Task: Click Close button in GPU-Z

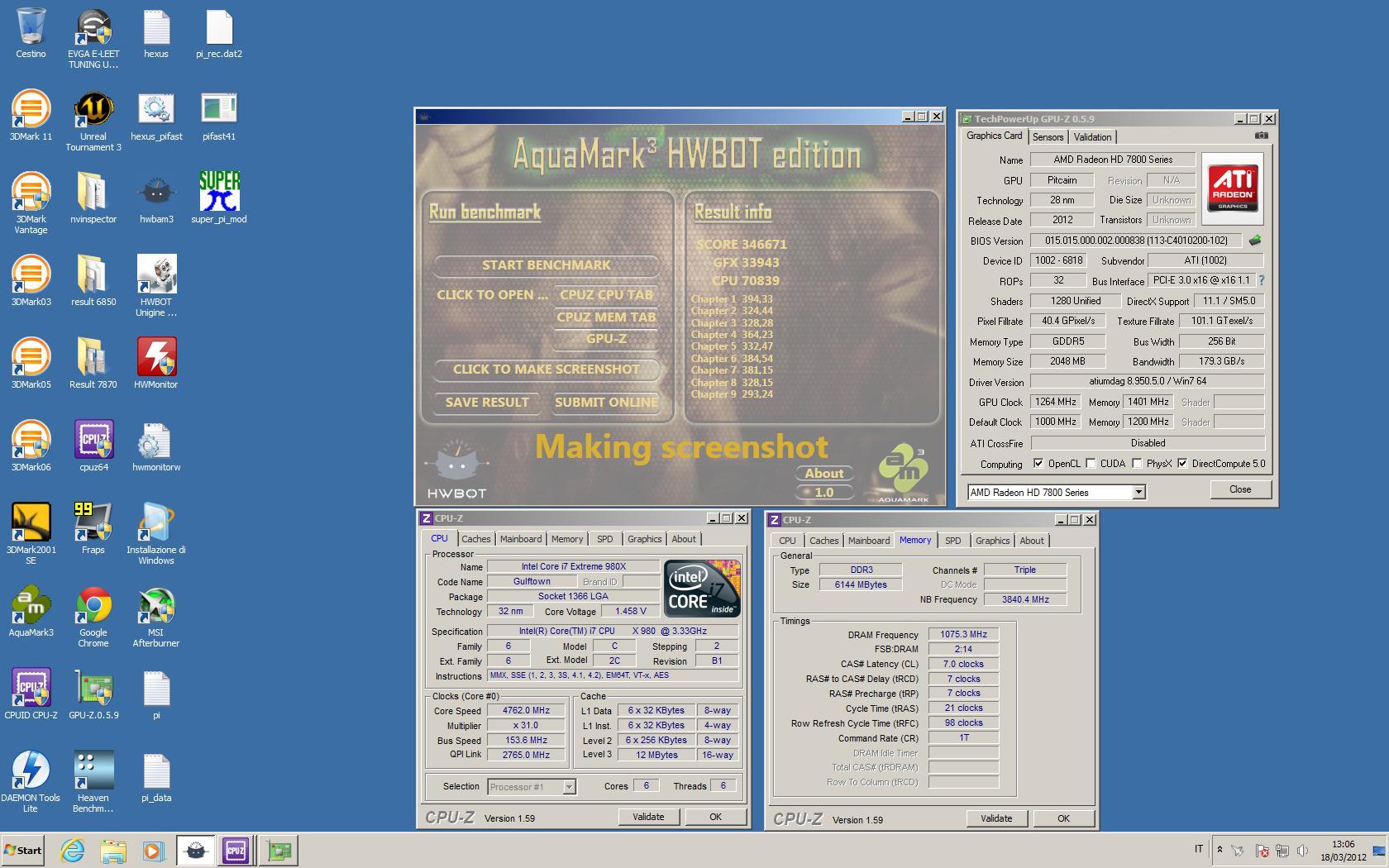Action: coord(1240,489)
